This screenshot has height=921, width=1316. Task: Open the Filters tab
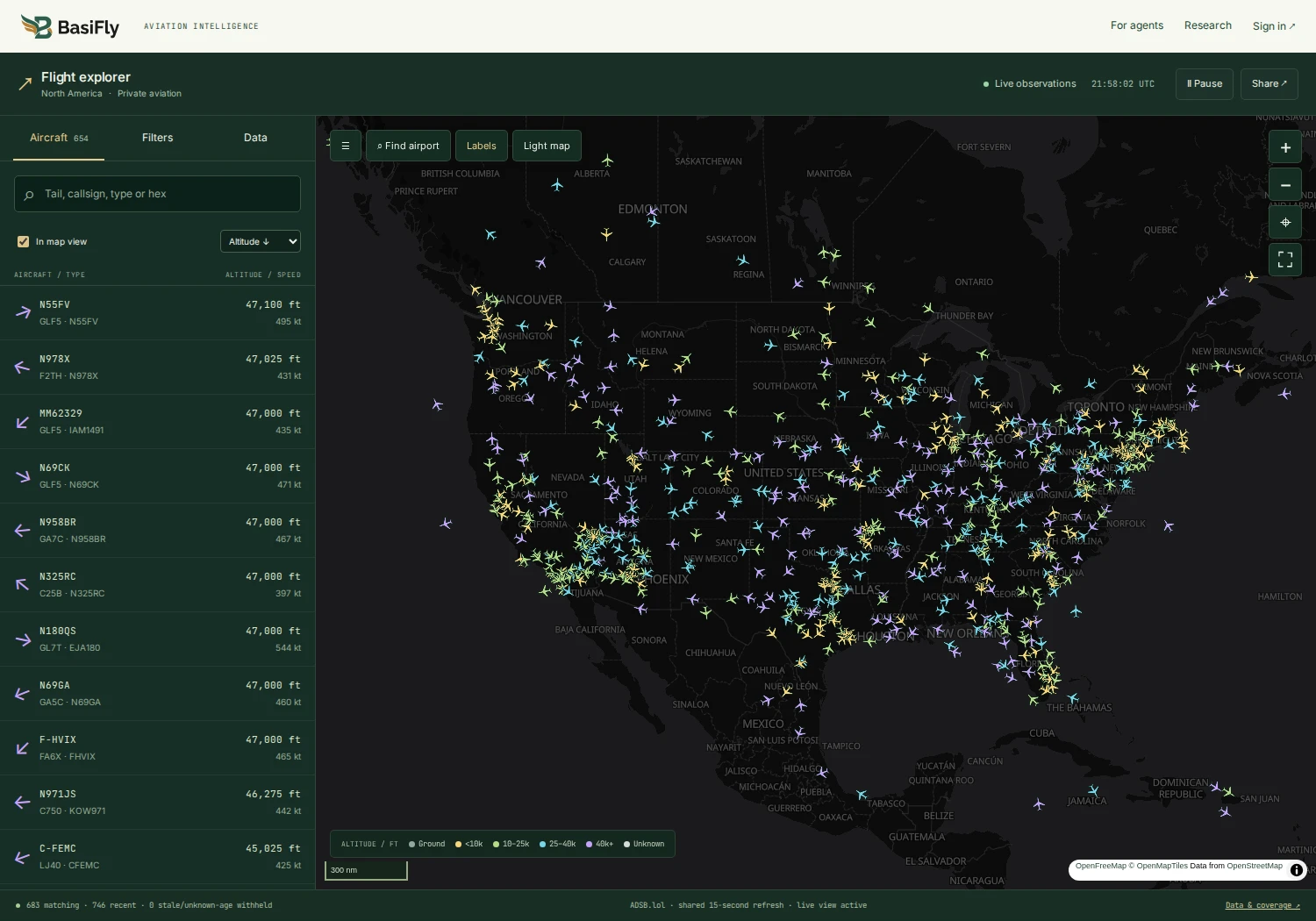click(x=158, y=138)
